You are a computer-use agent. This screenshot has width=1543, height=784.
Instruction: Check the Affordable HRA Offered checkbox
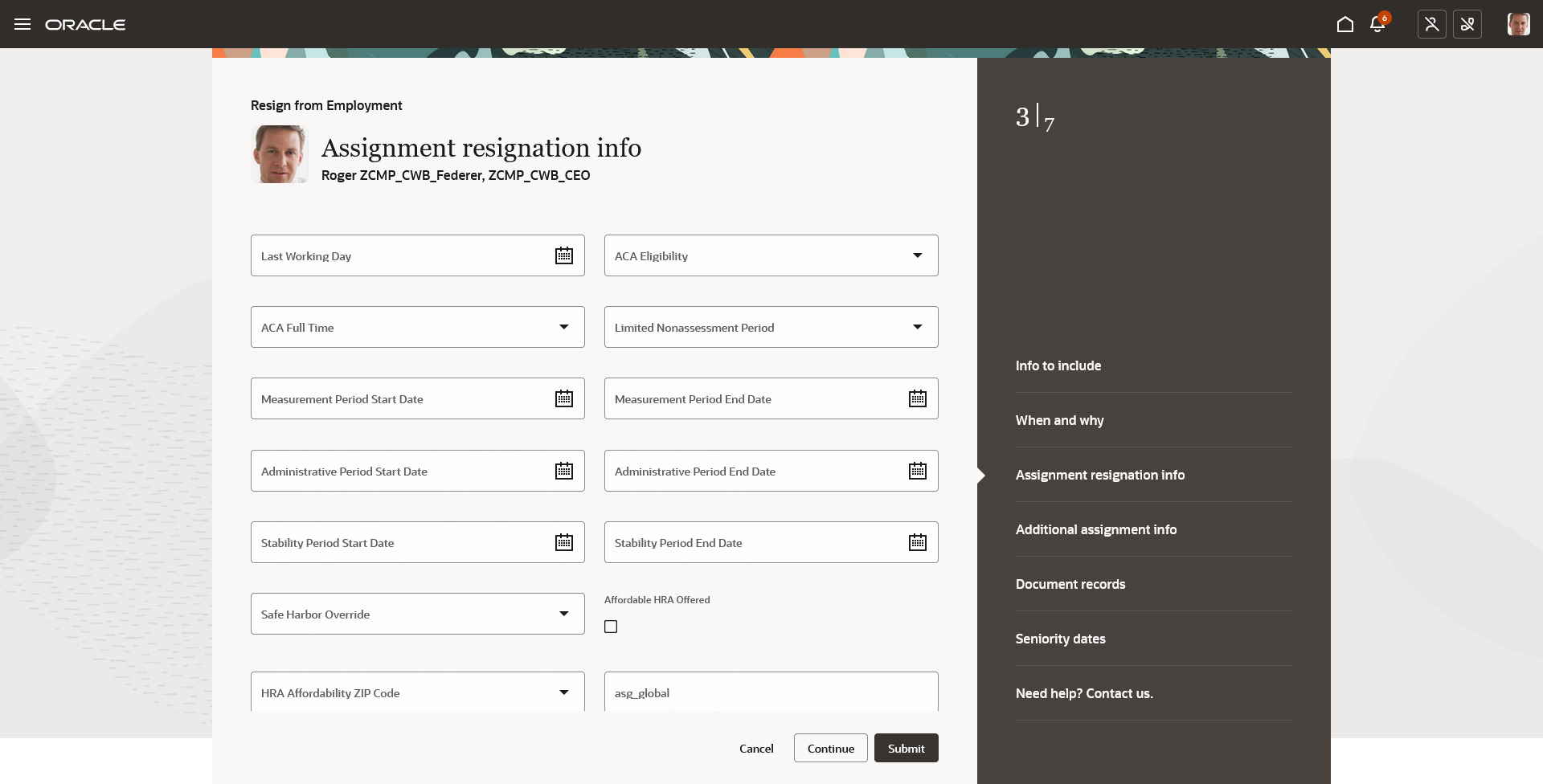[611, 627]
